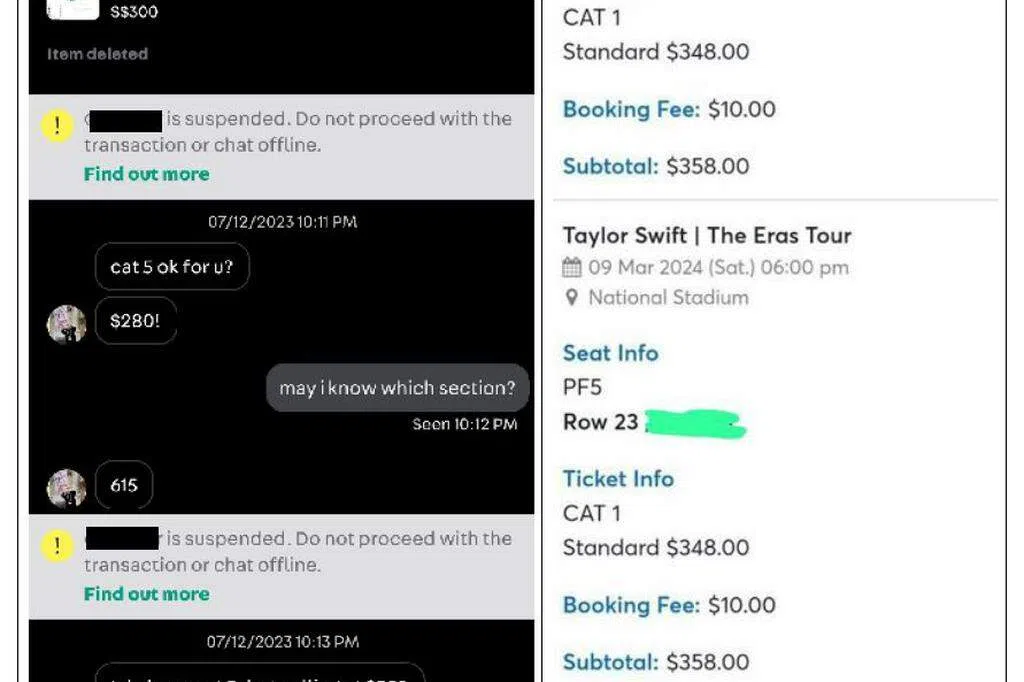Tap the '$280!' chat bubble
This screenshot has width=1024, height=682.
click(x=135, y=322)
